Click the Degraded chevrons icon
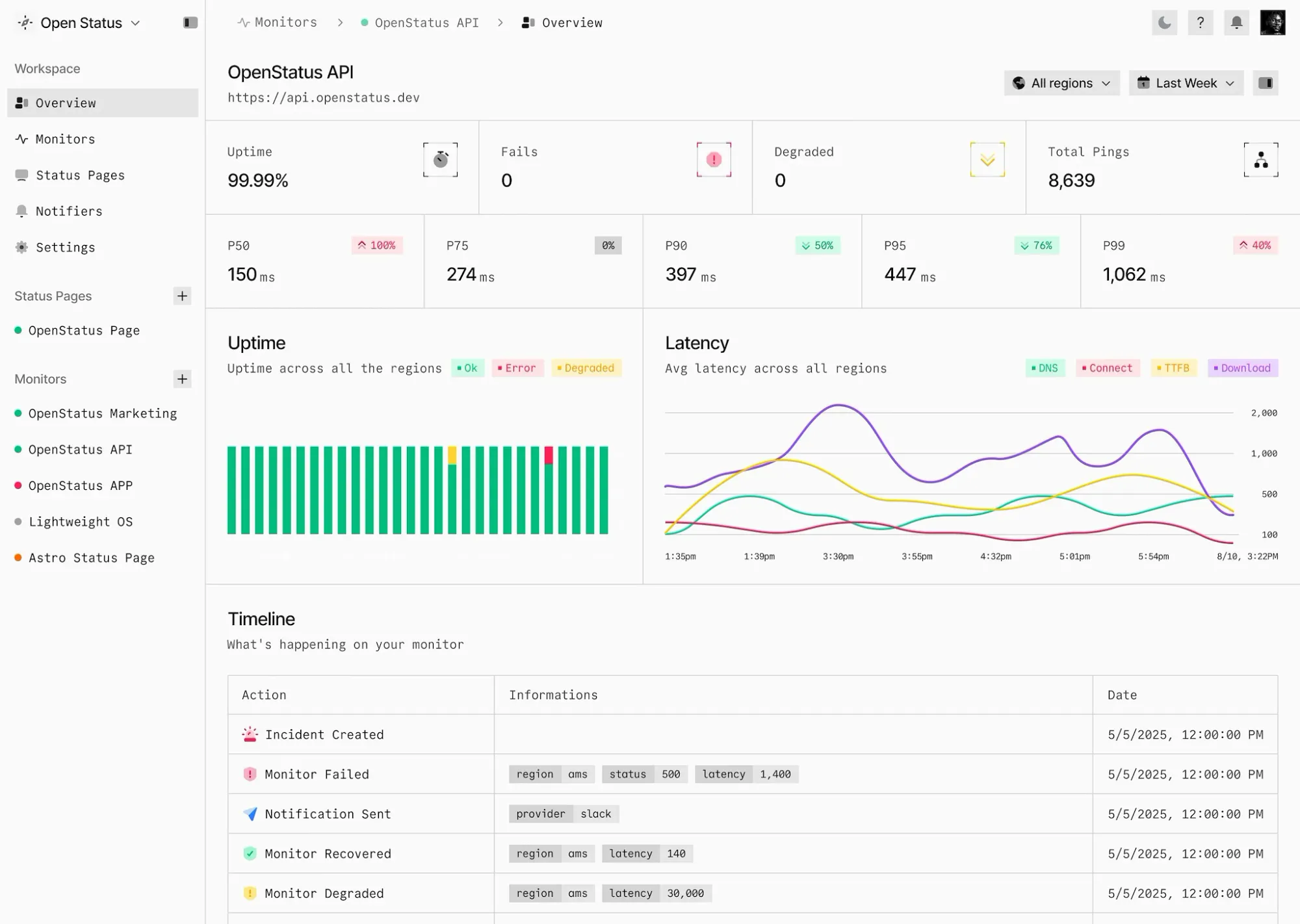This screenshot has height=924, width=1300. (x=987, y=160)
